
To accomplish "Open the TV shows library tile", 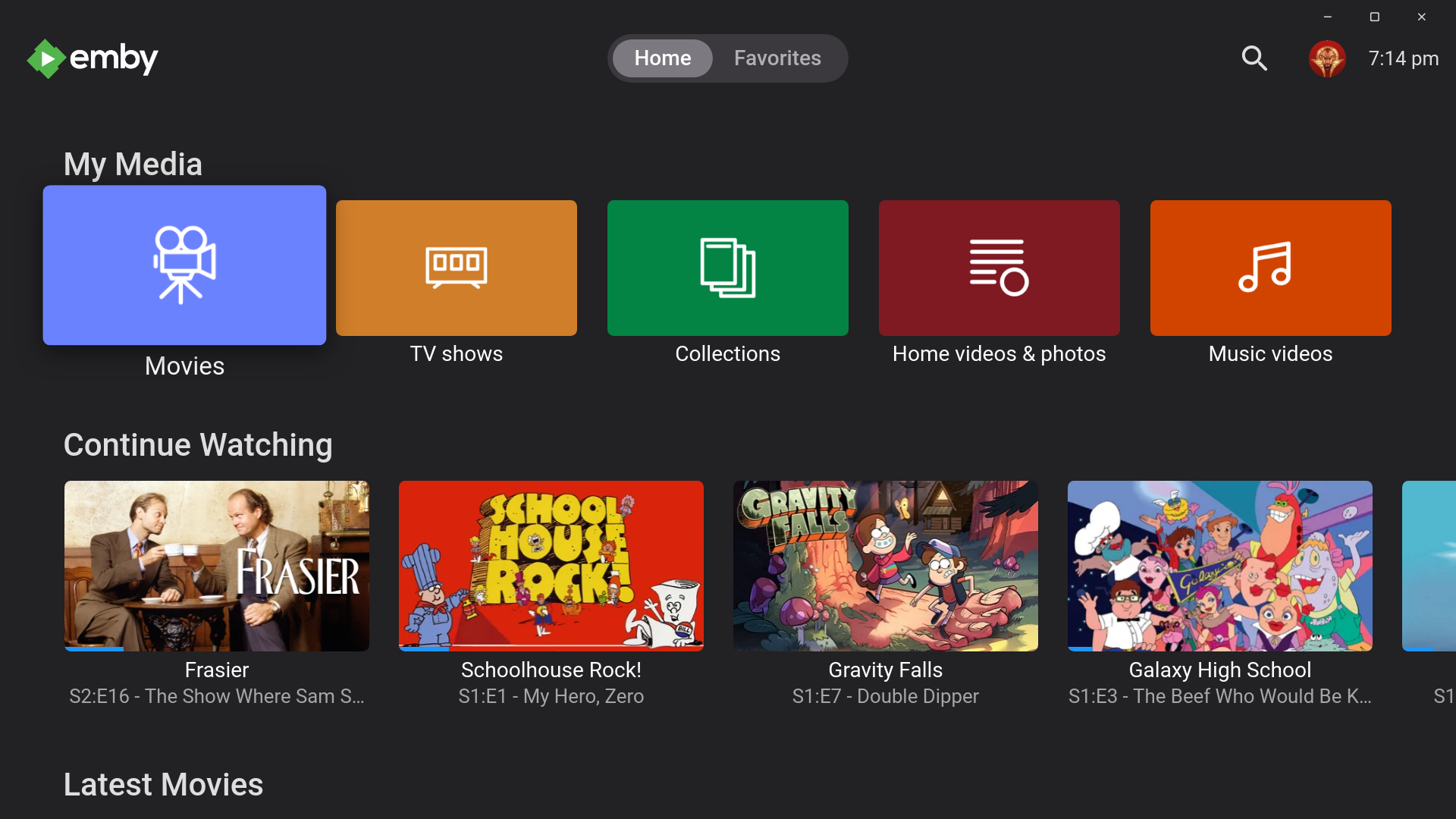I will tap(456, 268).
